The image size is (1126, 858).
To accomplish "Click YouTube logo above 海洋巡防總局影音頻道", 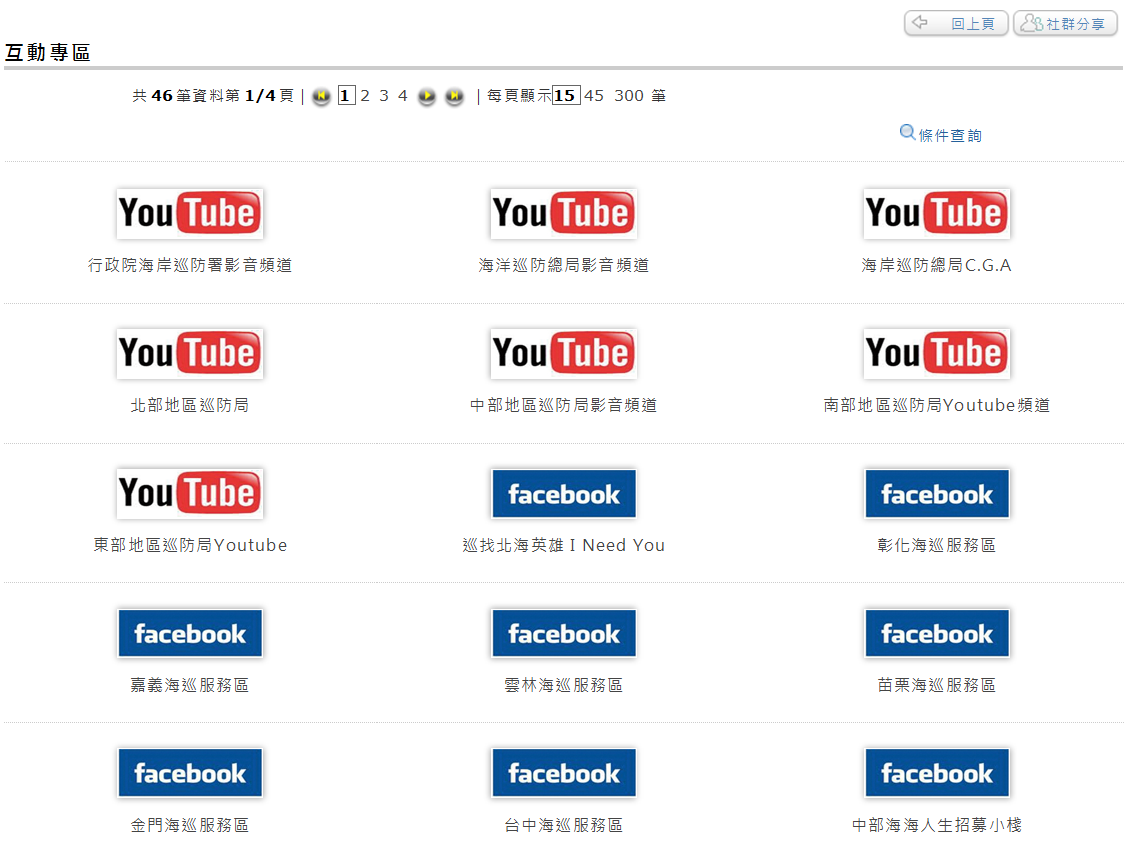I will (564, 214).
